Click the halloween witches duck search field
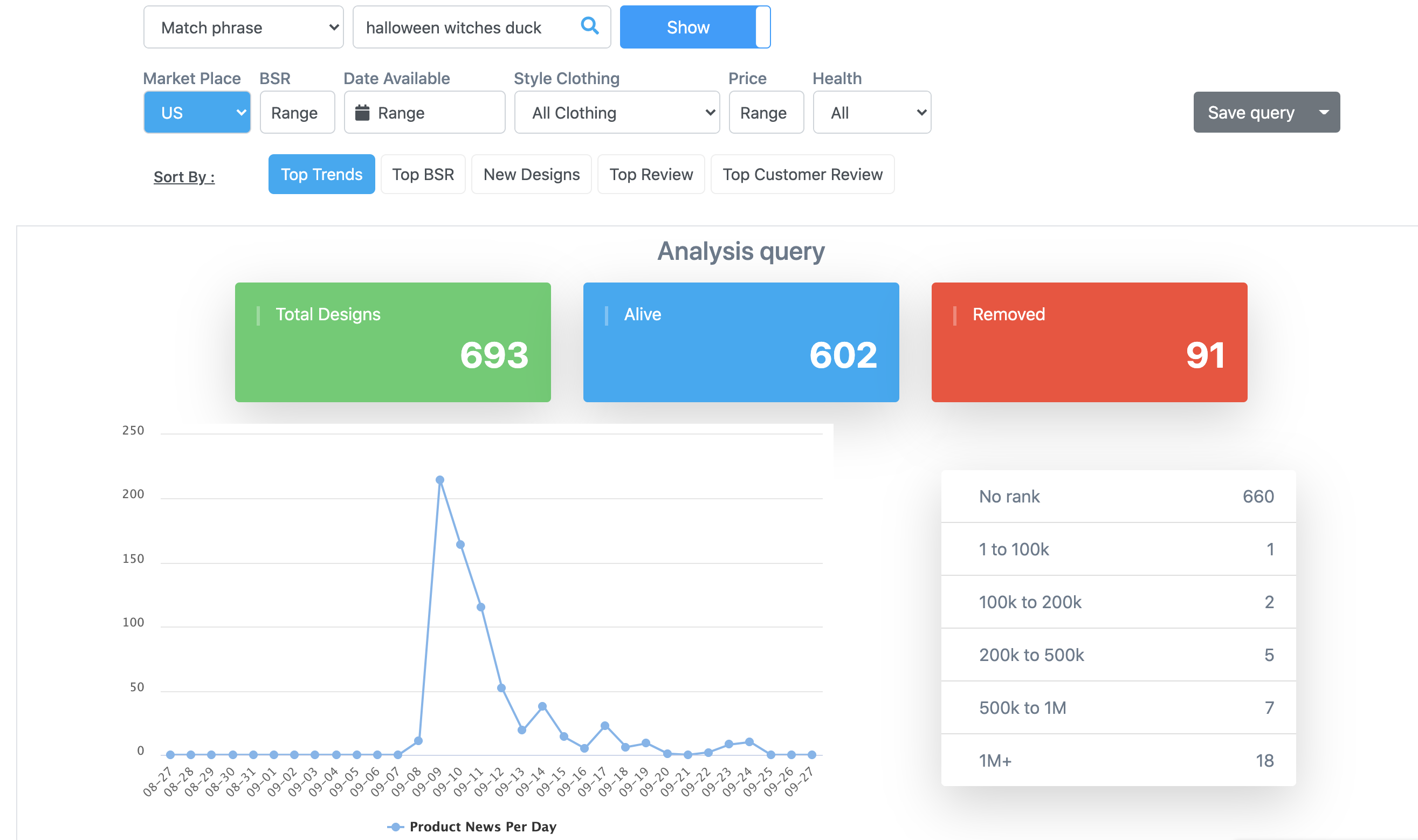The width and height of the screenshot is (1418, 840). point(464,27)
